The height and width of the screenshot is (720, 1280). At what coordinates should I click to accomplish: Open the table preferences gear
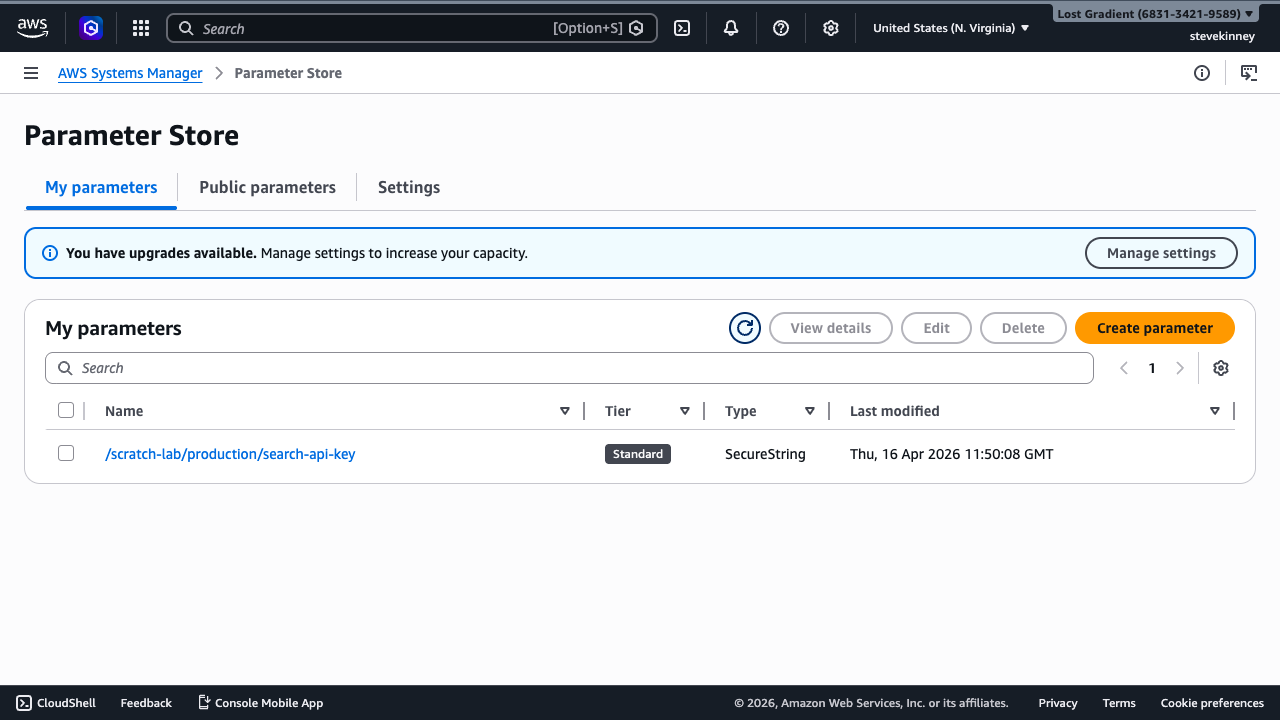1221,368
